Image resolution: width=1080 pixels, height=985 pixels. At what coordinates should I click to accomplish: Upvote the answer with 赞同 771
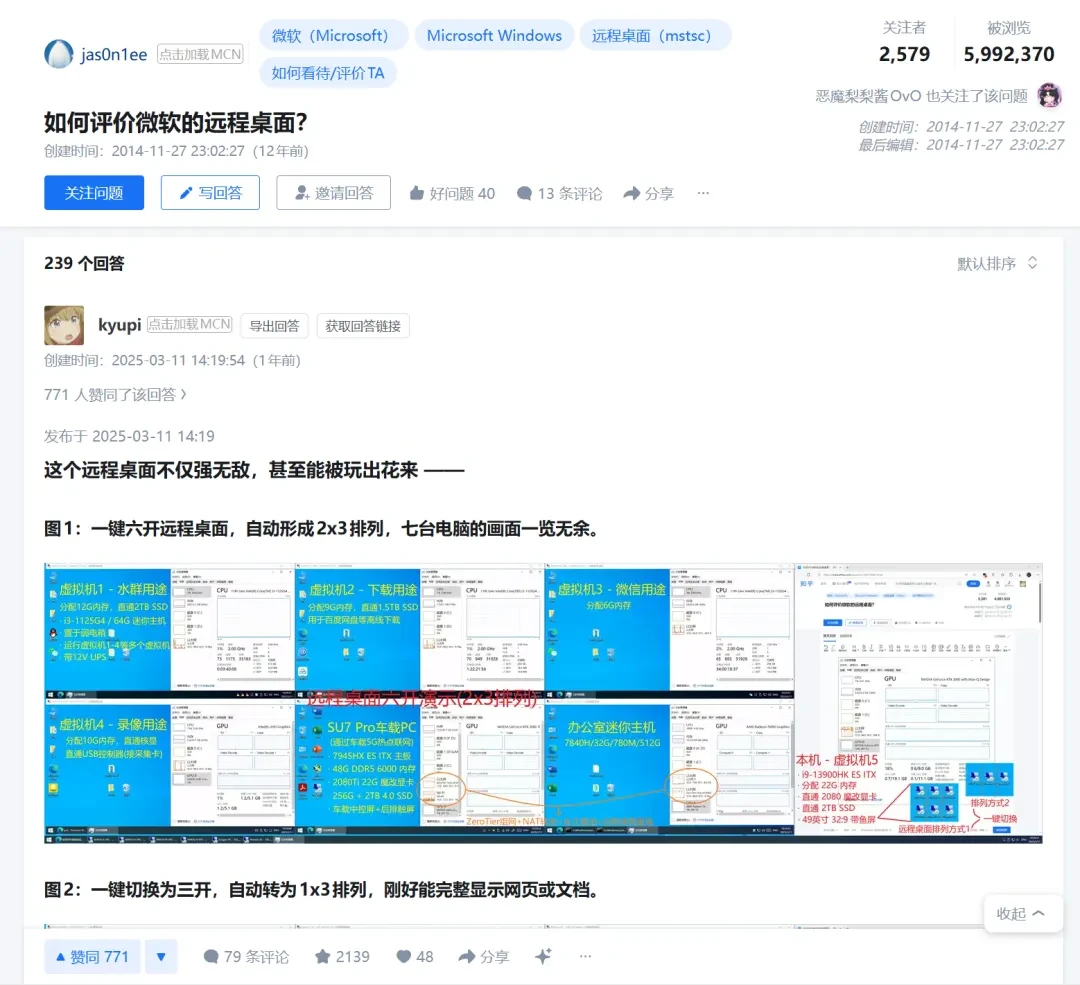pyautogui.click(x=92, y=957)
